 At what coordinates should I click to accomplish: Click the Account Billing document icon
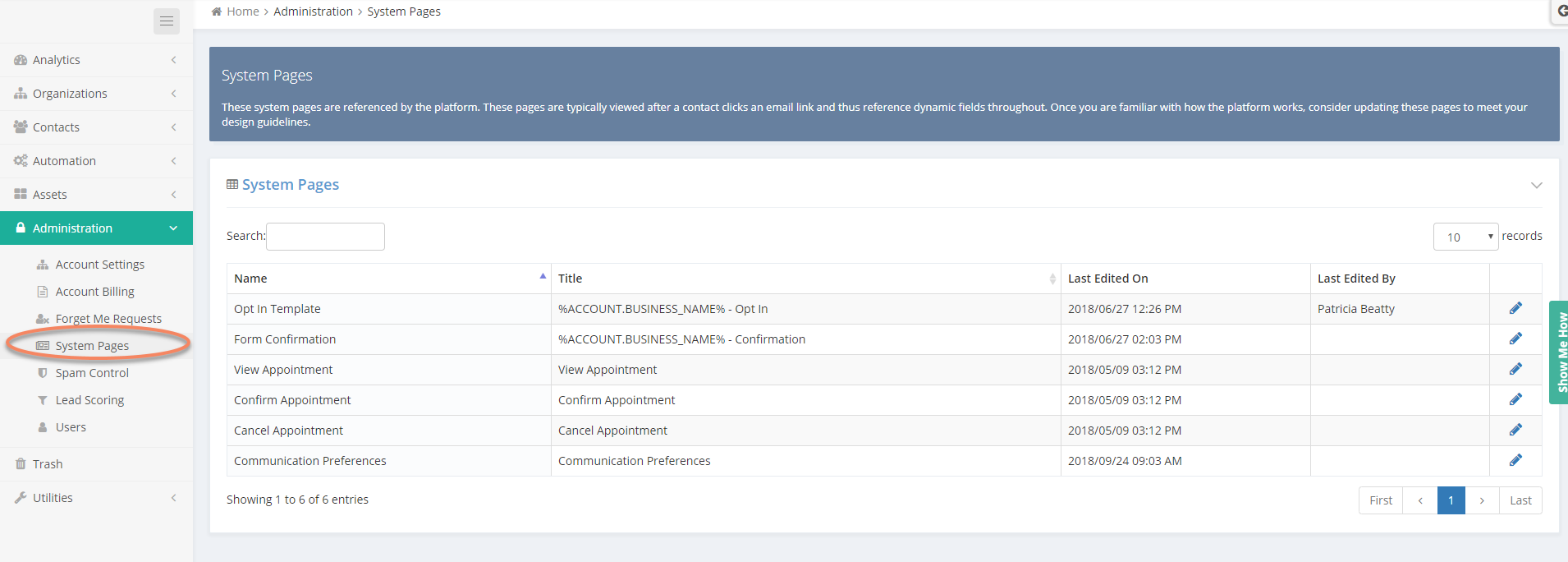43,292
